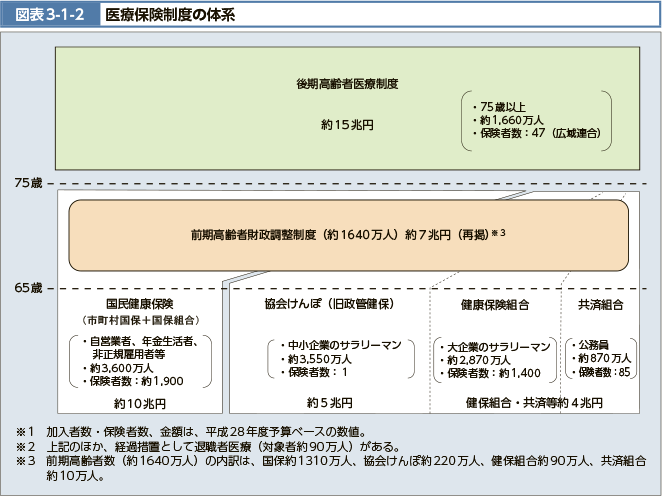Select the orange 前期高齢者財政調整制度 box

click(x=347, y=235)
